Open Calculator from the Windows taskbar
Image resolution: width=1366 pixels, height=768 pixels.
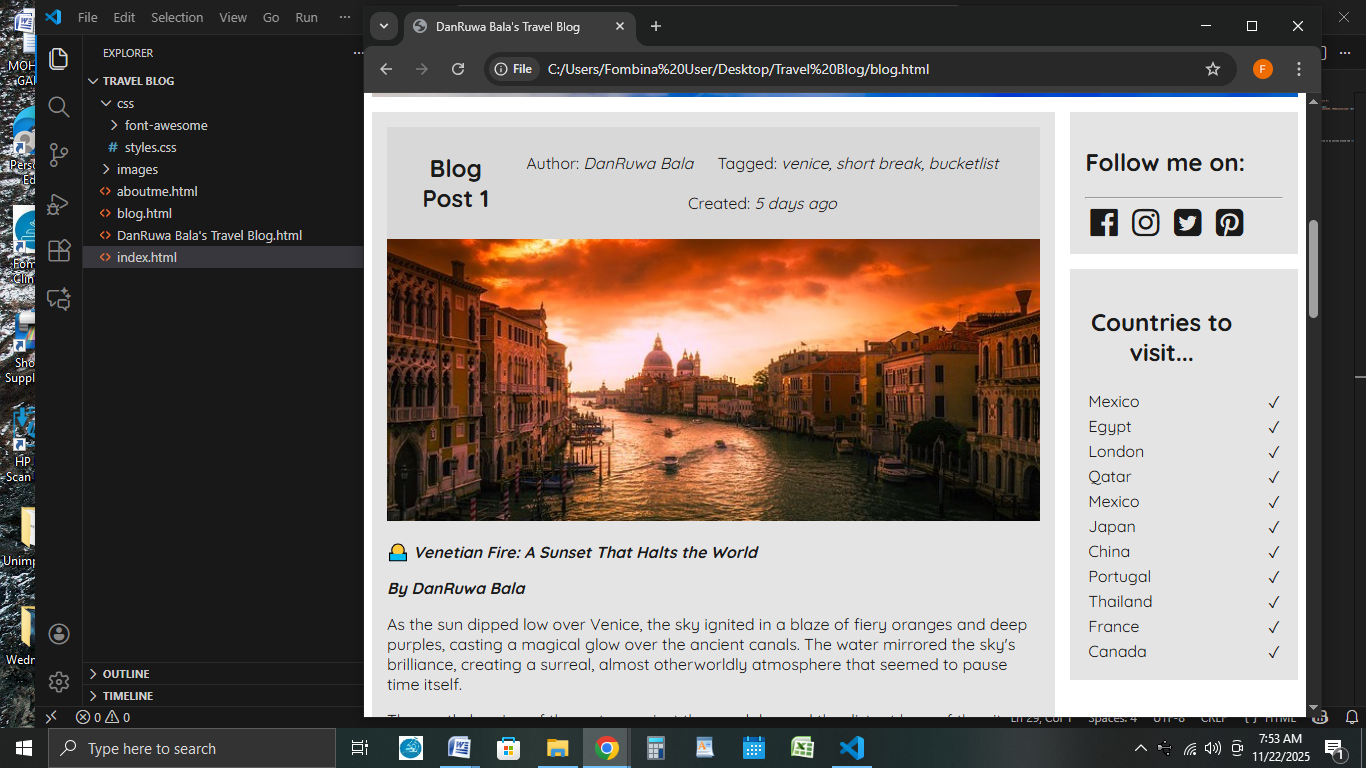coord(656,748)
